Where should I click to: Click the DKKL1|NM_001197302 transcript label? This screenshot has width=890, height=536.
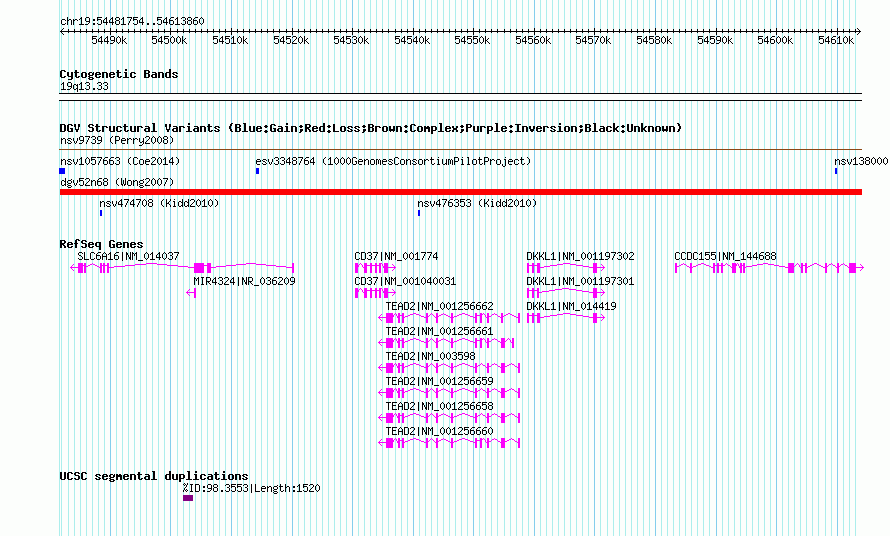(x=580, y=256)
